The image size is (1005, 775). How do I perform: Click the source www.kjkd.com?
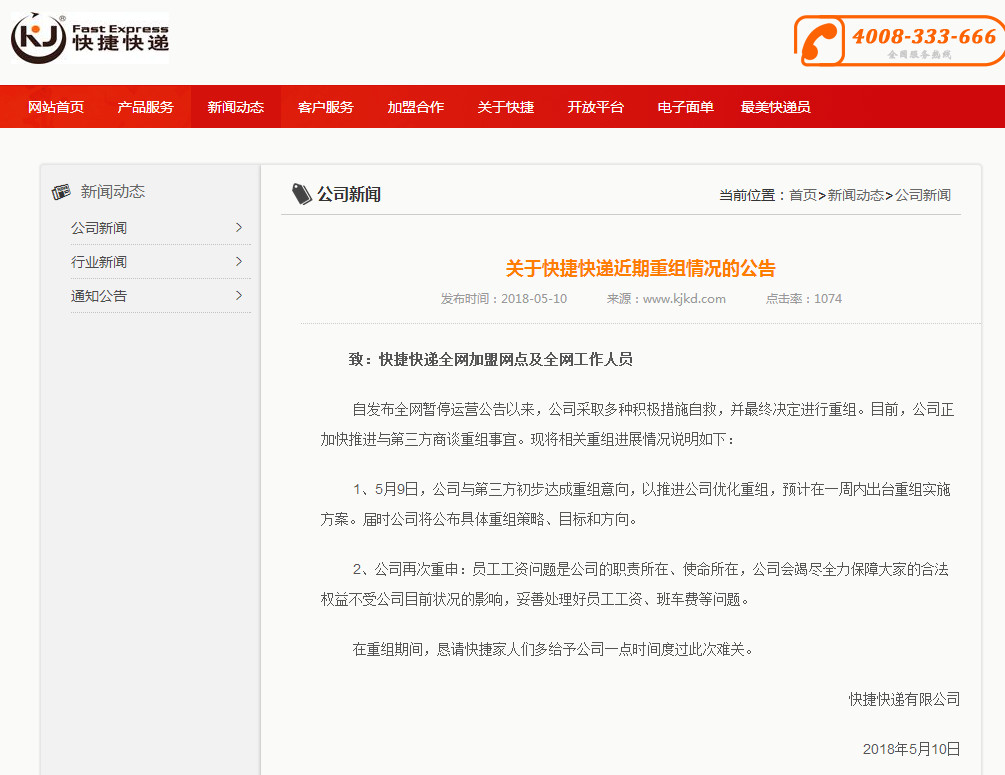pyautogui.click(x=684, y=299)
